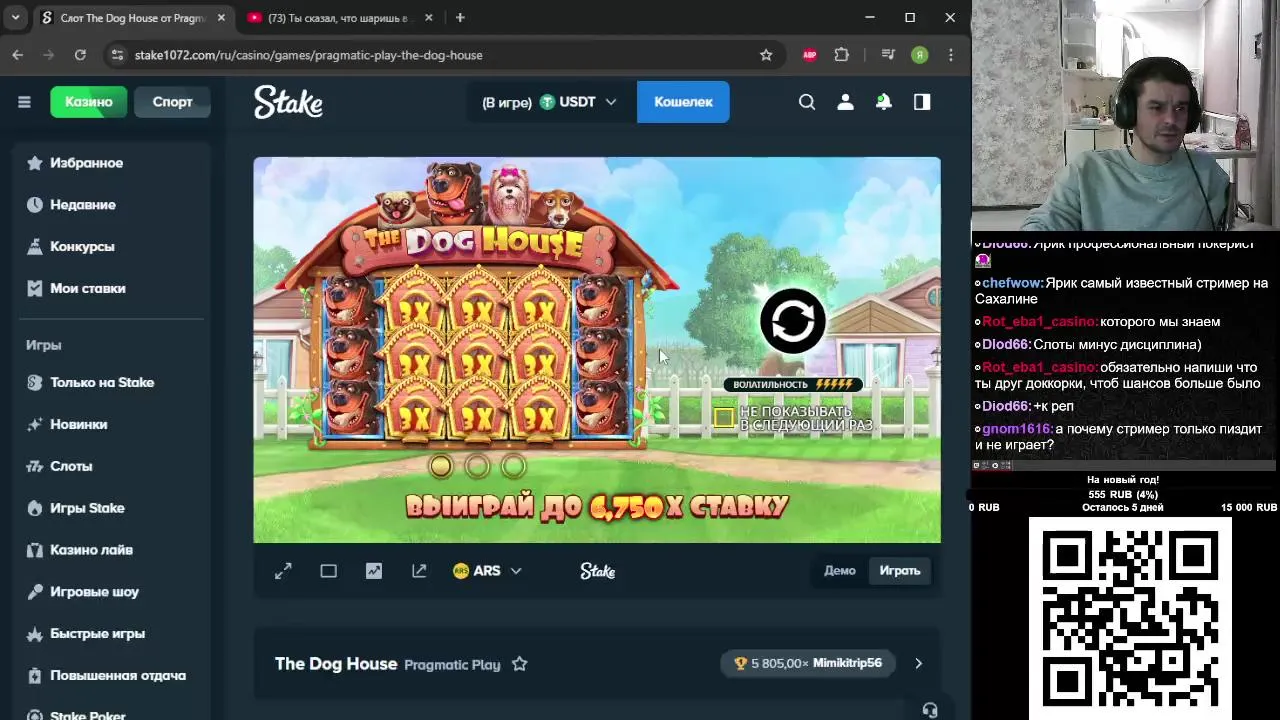
Task: Reload the browser page
Action: 80,55
